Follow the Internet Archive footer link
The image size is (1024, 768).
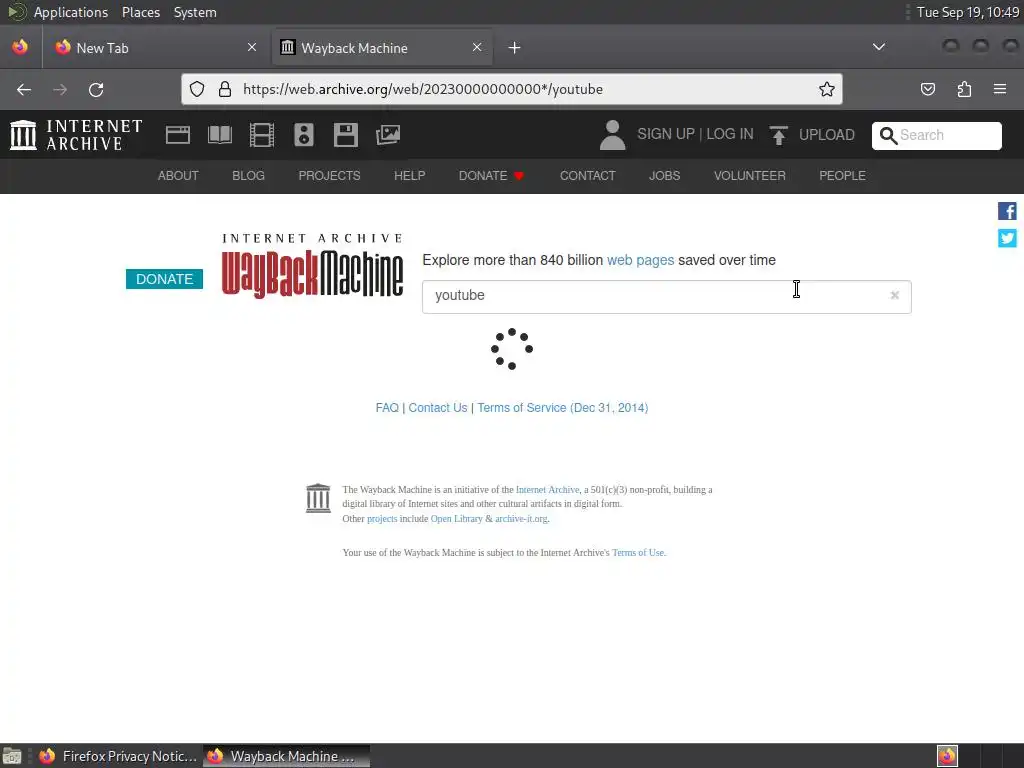click(547, 490)
